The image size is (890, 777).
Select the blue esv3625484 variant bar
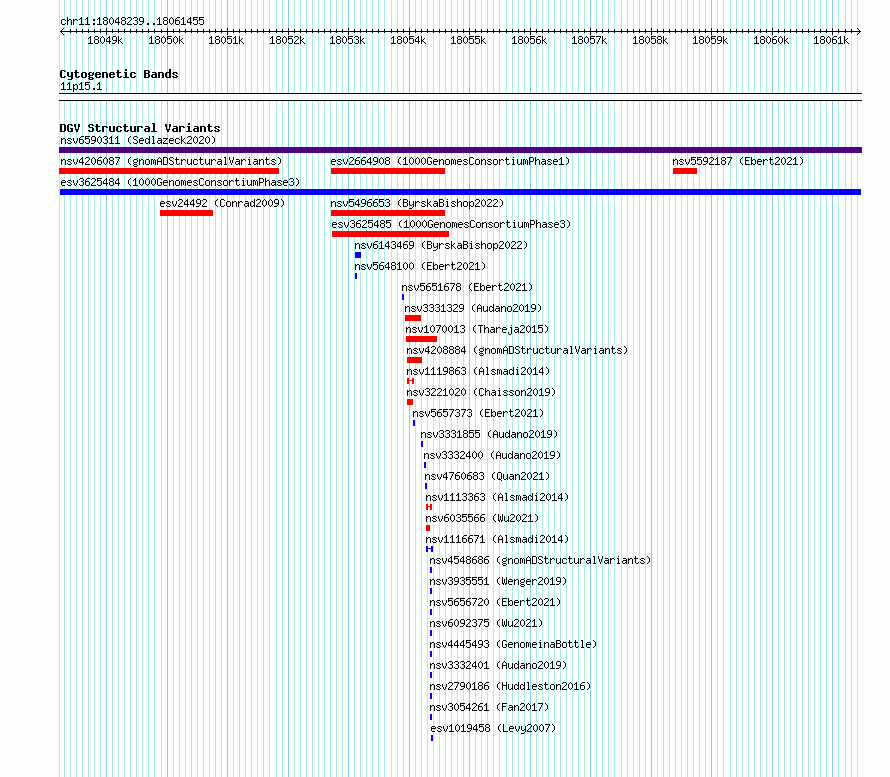point(460,192)
